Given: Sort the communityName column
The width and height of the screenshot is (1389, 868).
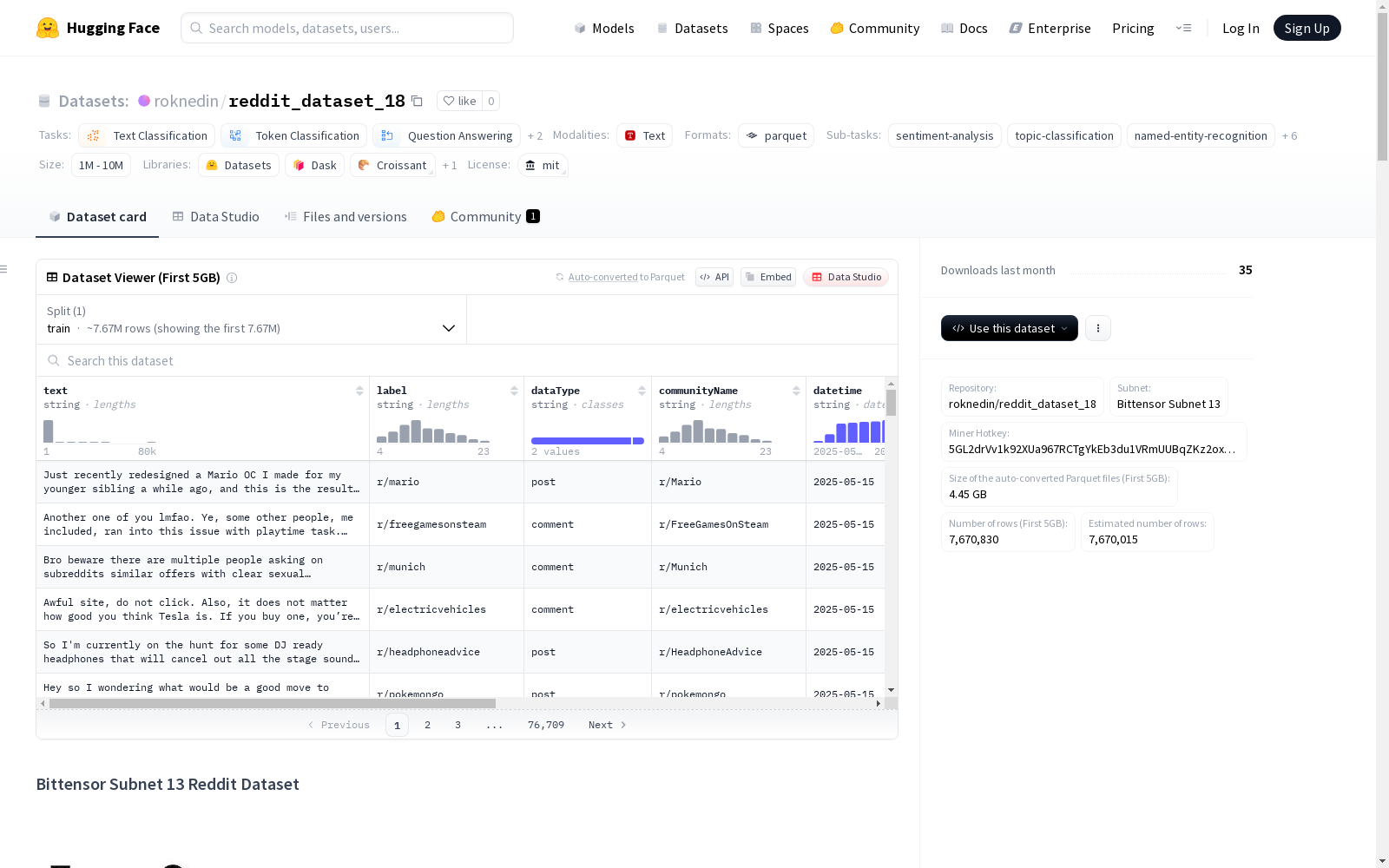Looking at the screenshot, I should click(796, 391).
